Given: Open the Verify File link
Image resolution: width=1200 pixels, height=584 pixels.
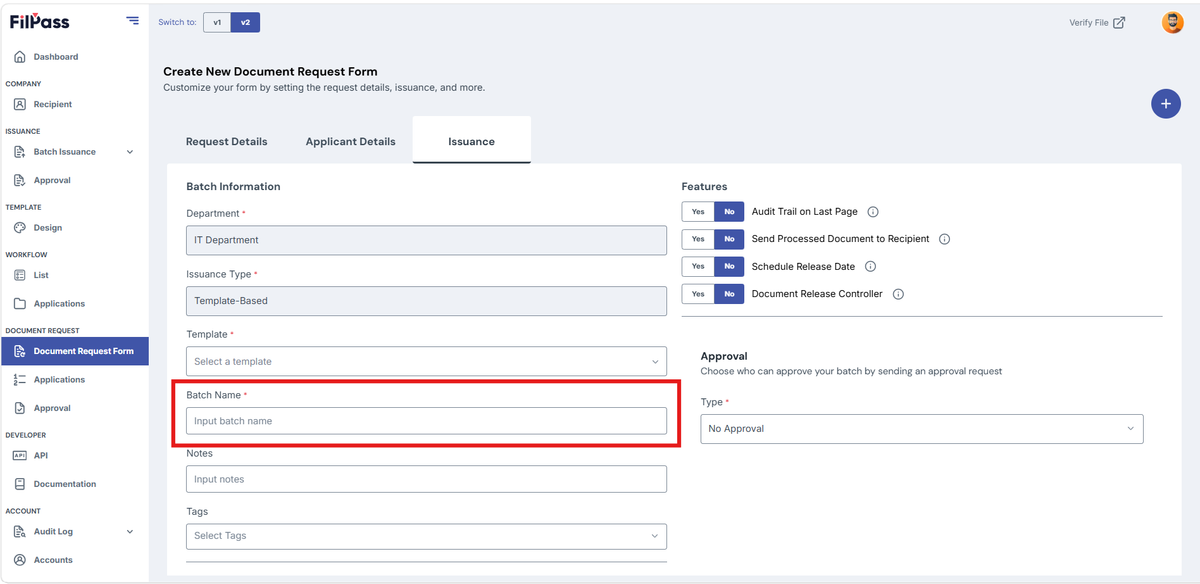Looking at the screenshot, I should point(1097,23).
